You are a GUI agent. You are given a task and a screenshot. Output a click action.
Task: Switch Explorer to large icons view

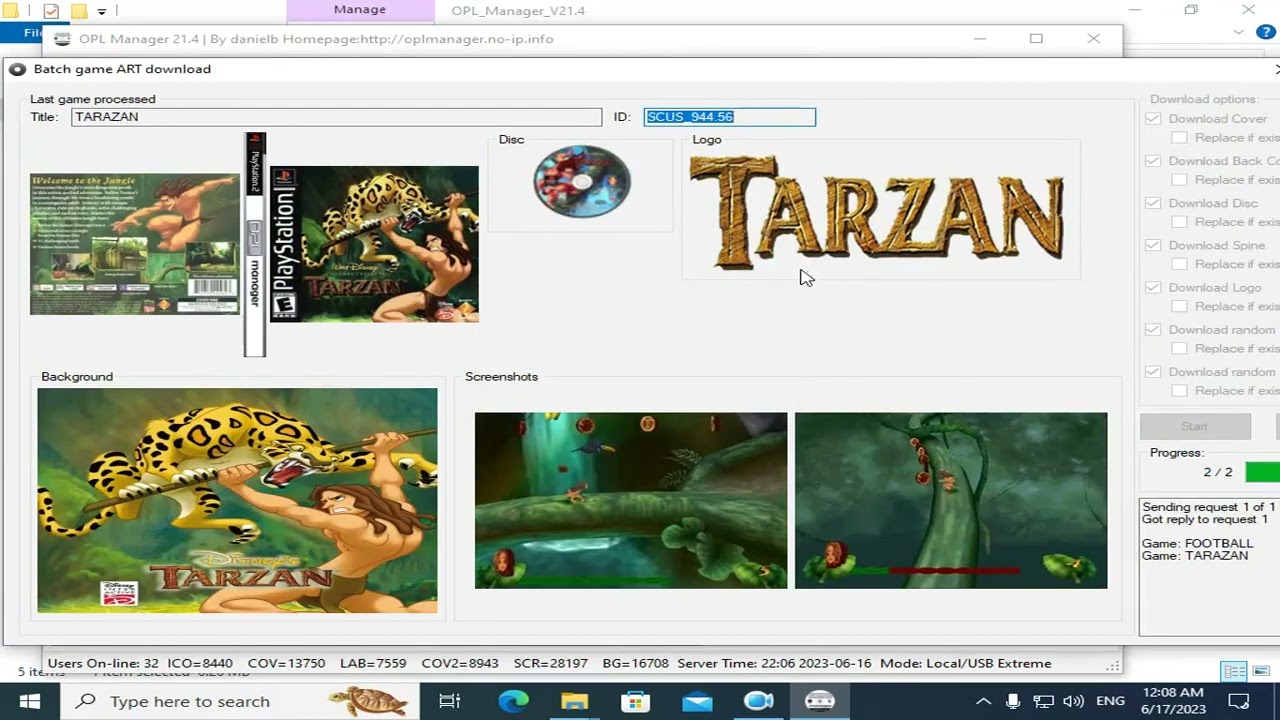(1260, 671)
